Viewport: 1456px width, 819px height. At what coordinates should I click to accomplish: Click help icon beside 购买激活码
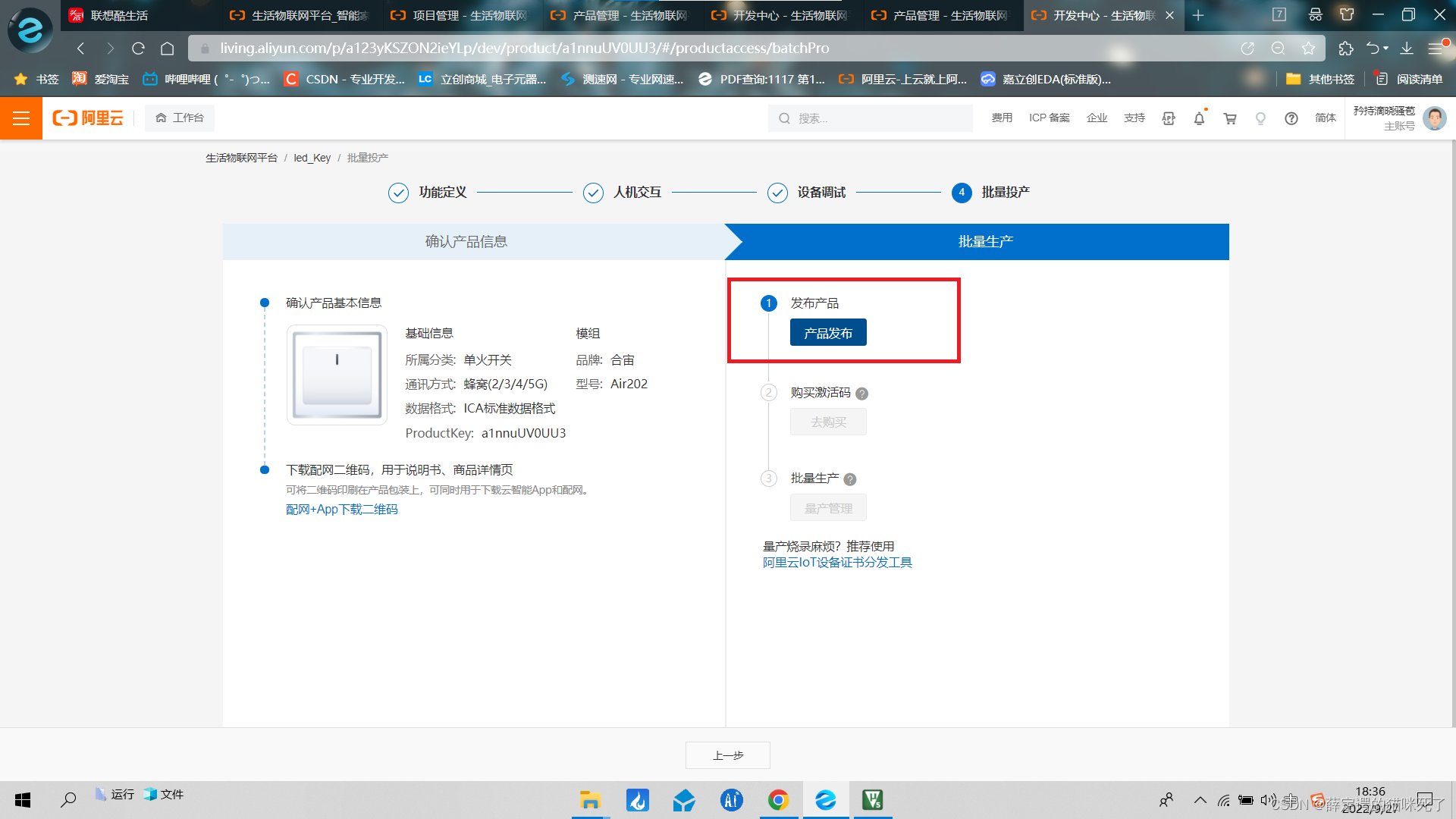pos(862,394)
